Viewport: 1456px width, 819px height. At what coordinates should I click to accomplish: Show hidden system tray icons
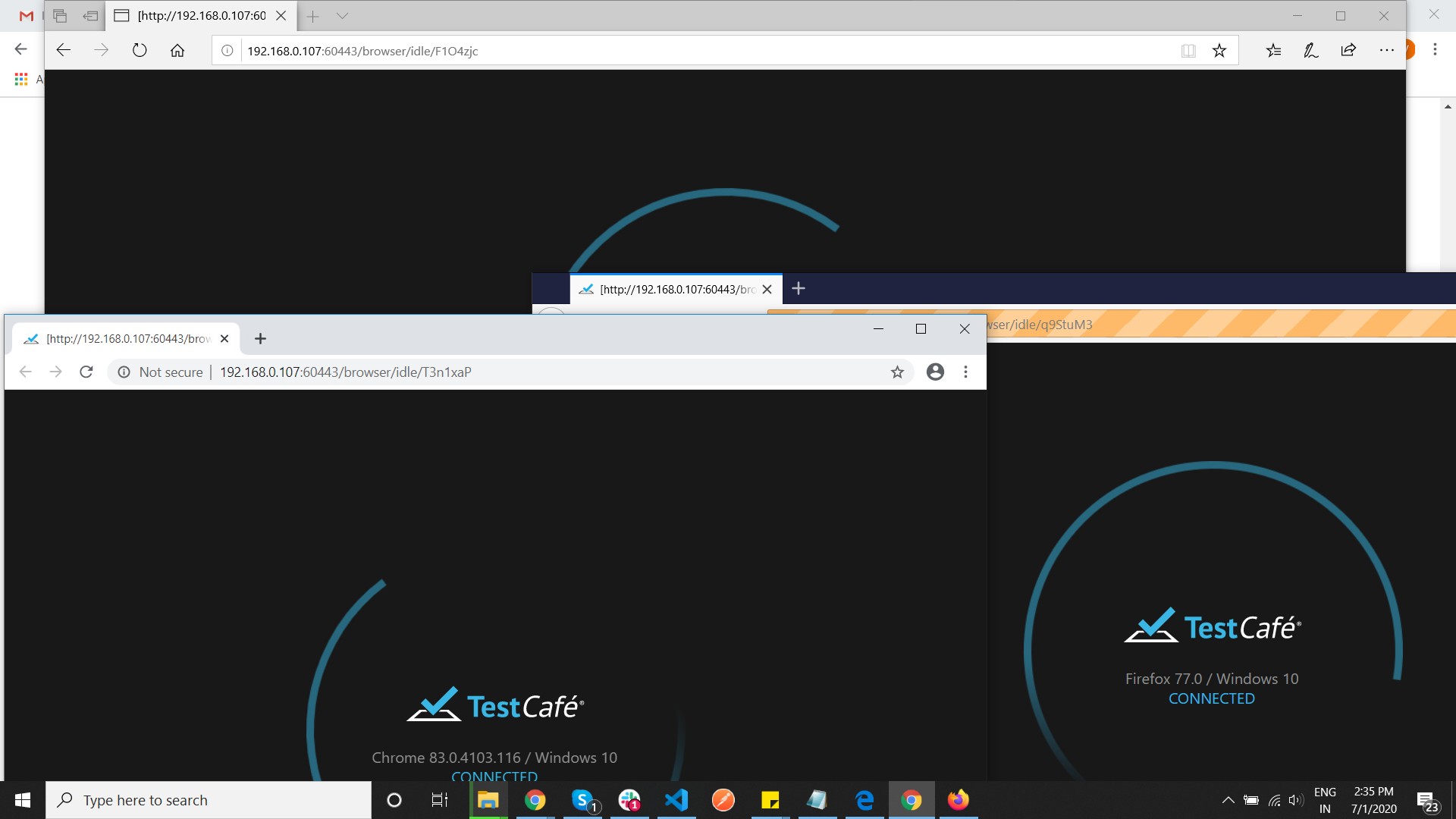(1228, 800)
